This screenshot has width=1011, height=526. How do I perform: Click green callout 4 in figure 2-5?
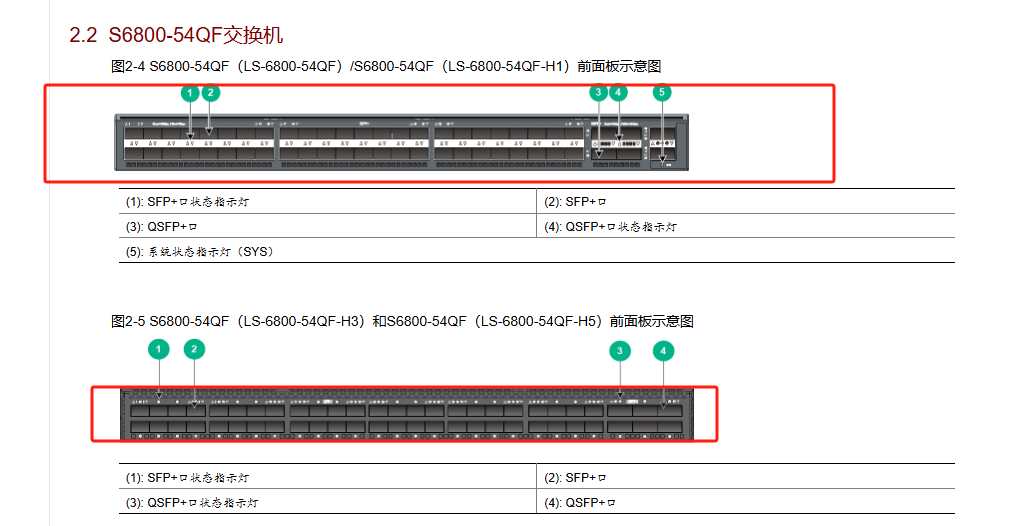[x=663, y=351]
